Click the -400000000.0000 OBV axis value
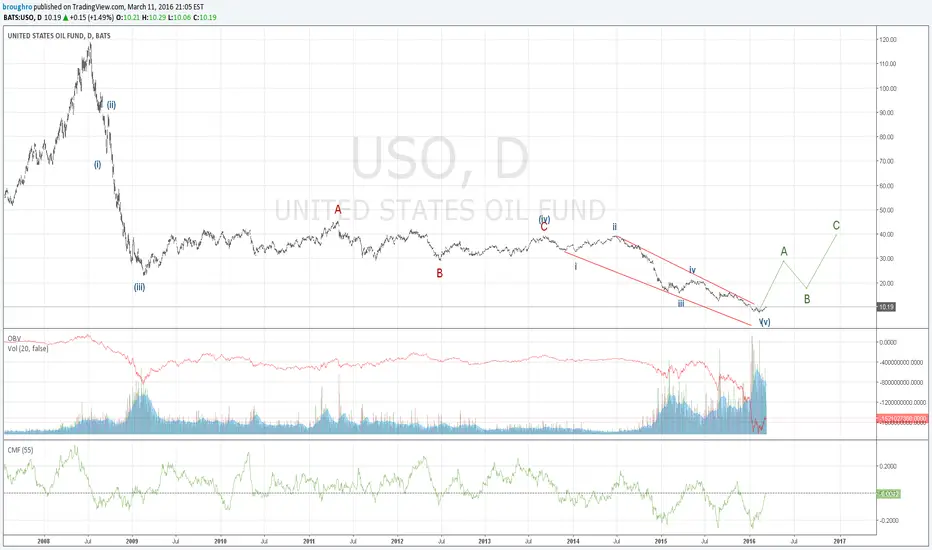This screenshot has height=550, width=932. (902, 363)
